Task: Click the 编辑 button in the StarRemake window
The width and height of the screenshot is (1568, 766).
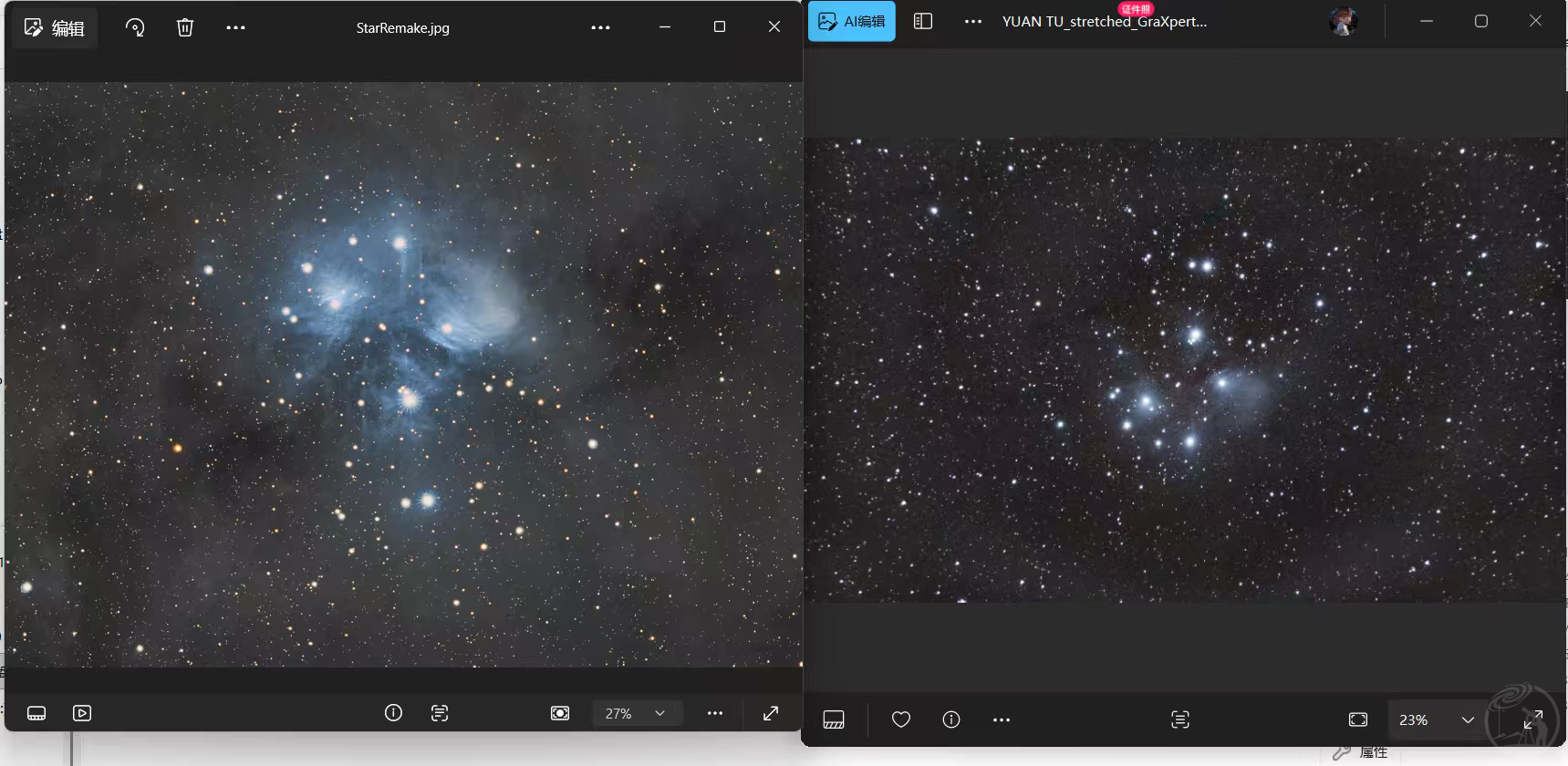Action: click(x=55, y=28)
